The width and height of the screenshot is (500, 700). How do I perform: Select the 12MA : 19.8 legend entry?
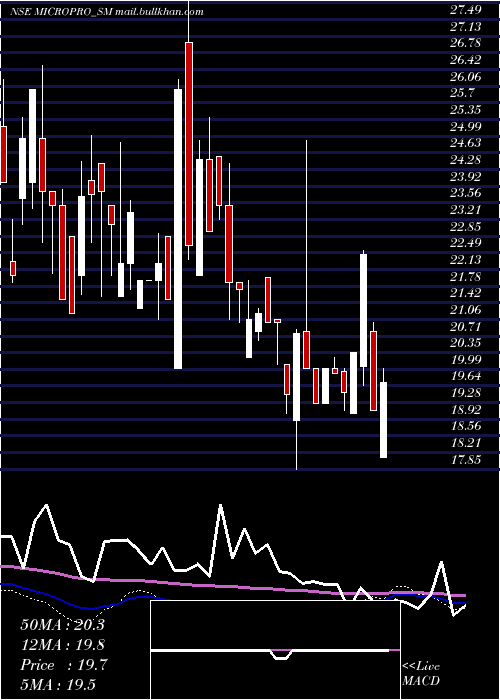tap(62, 645)
